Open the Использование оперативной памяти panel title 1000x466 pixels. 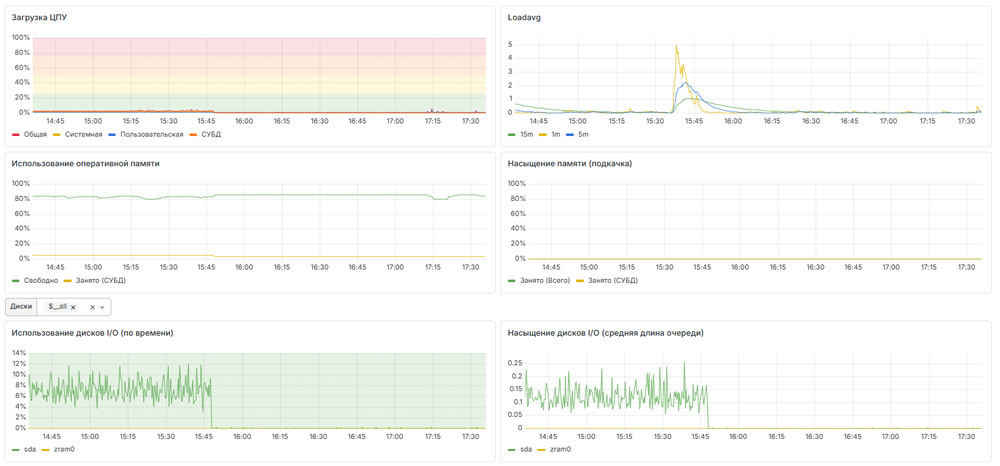(85, 163)
